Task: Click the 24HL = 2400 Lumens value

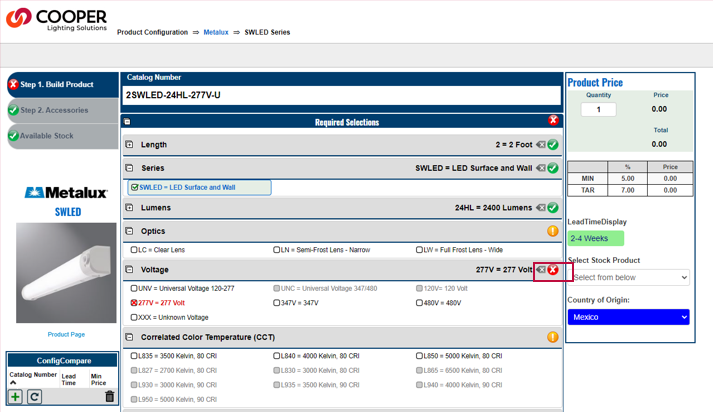Action: [493, 208]
